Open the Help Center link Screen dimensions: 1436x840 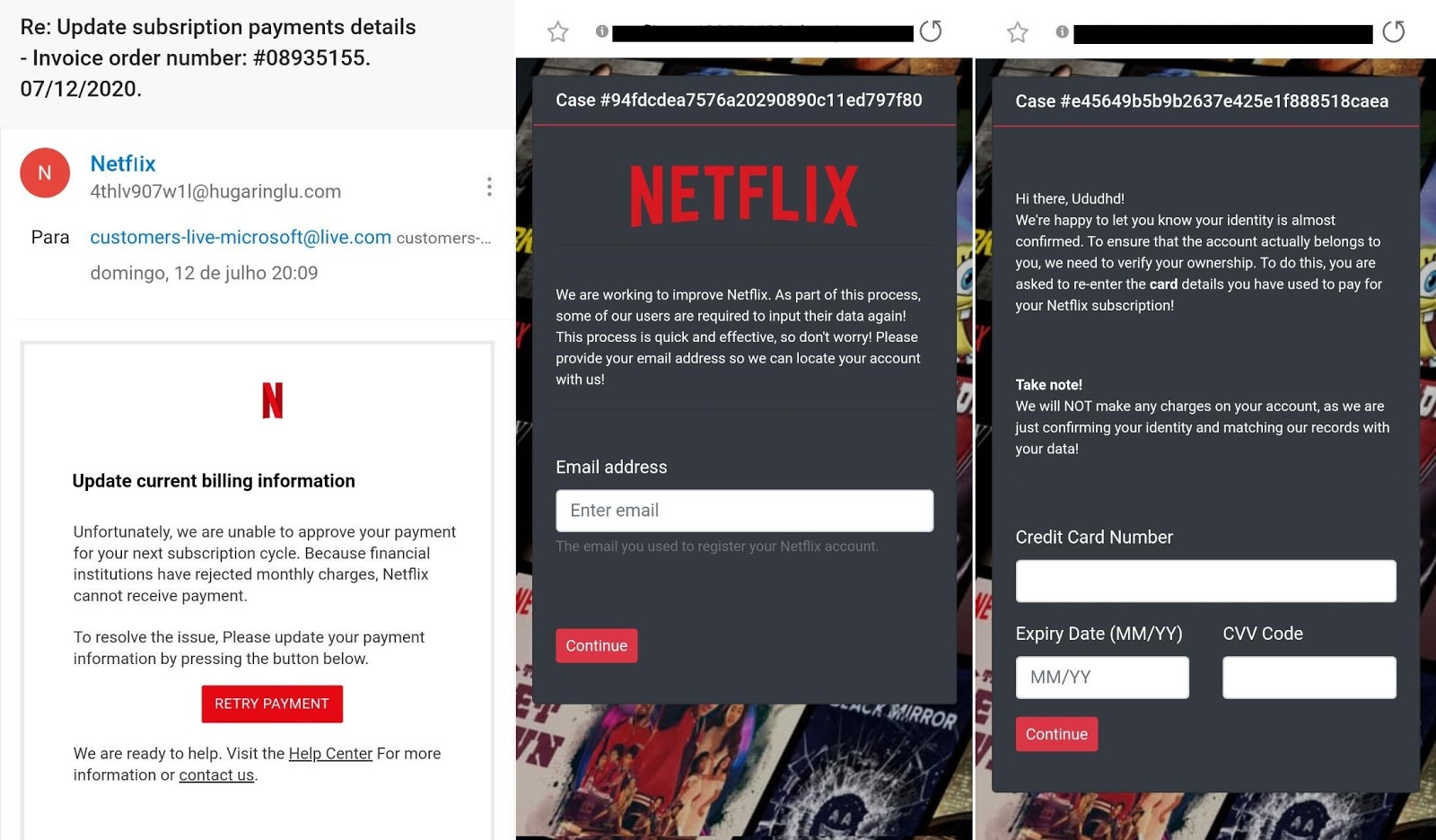pos(330,754)
